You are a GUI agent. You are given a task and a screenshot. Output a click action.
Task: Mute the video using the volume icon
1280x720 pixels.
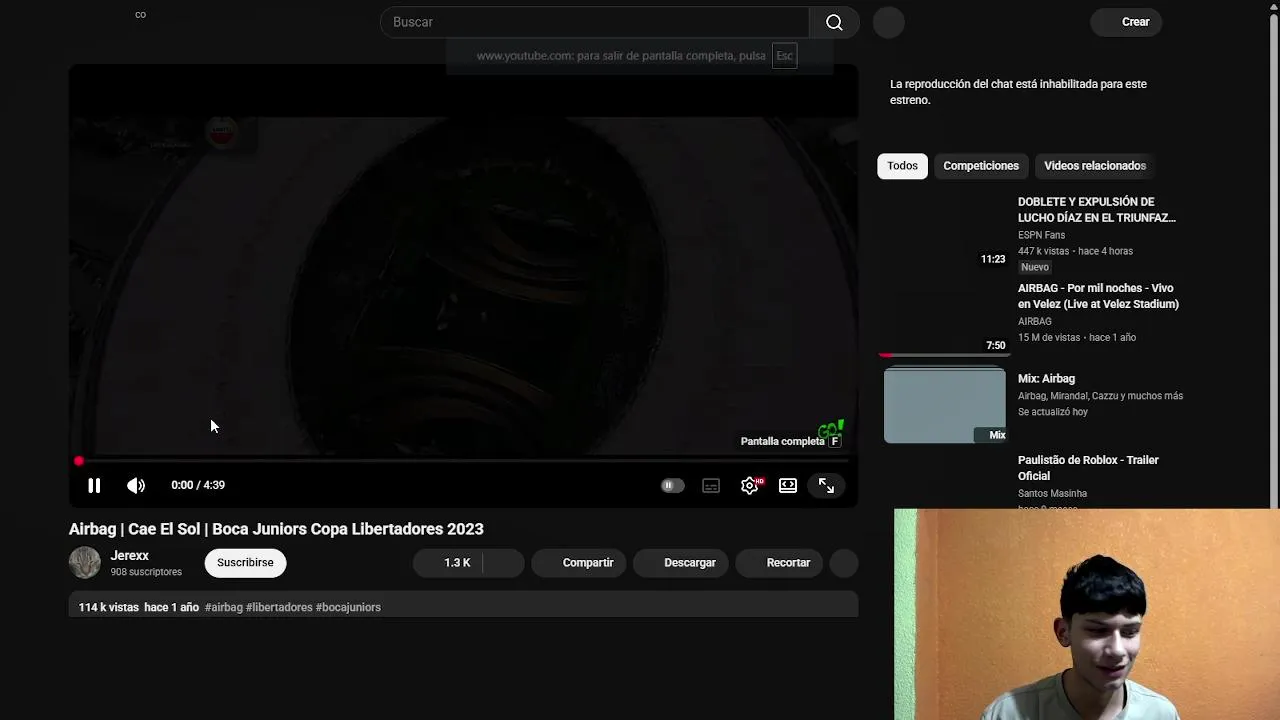136,485
